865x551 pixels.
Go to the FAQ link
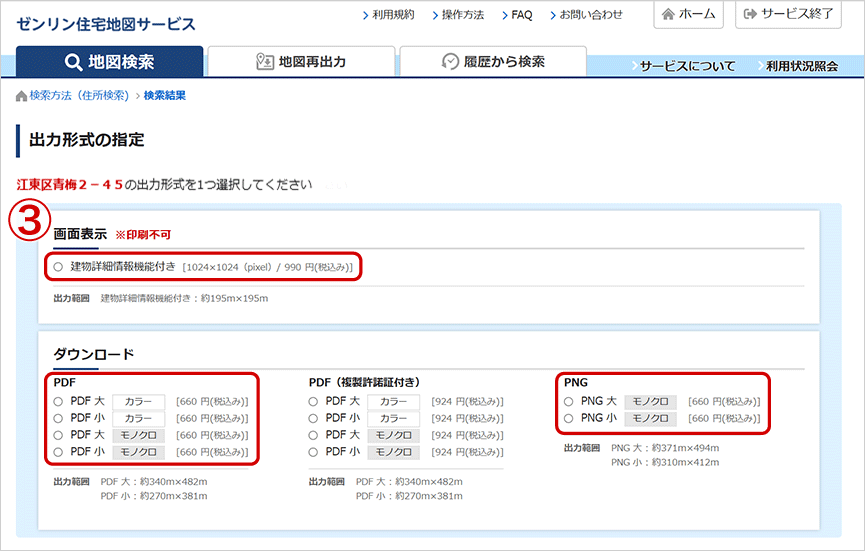tap(521, 15)
